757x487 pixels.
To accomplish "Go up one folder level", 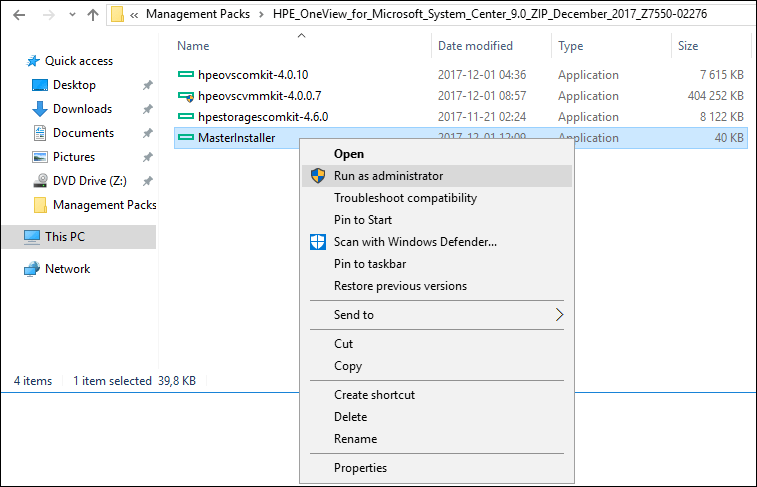I will [x=93, y=15].
